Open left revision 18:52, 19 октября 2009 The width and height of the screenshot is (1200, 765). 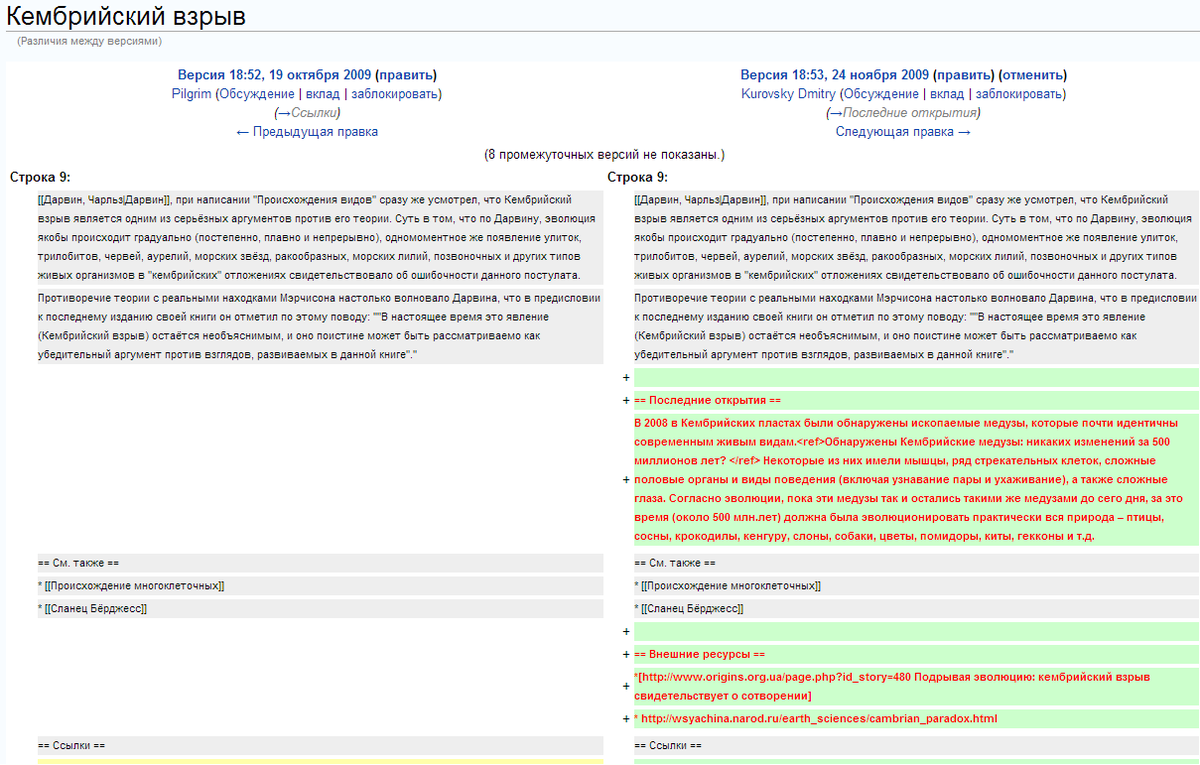click(x=274, y=75)
